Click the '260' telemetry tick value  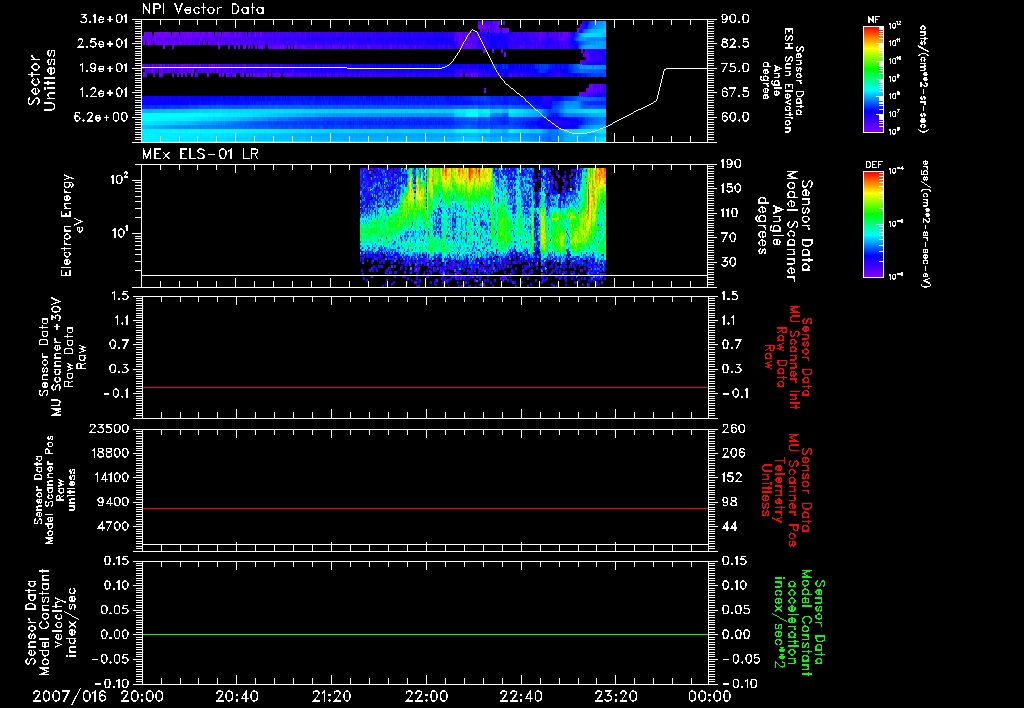point(731,428)
